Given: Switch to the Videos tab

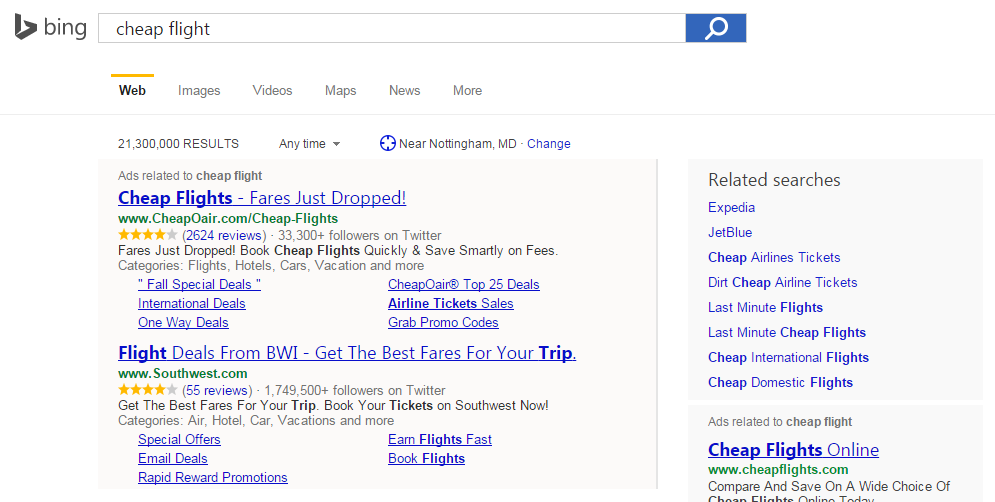Looking at the screenshot, I should coord(272,91).
